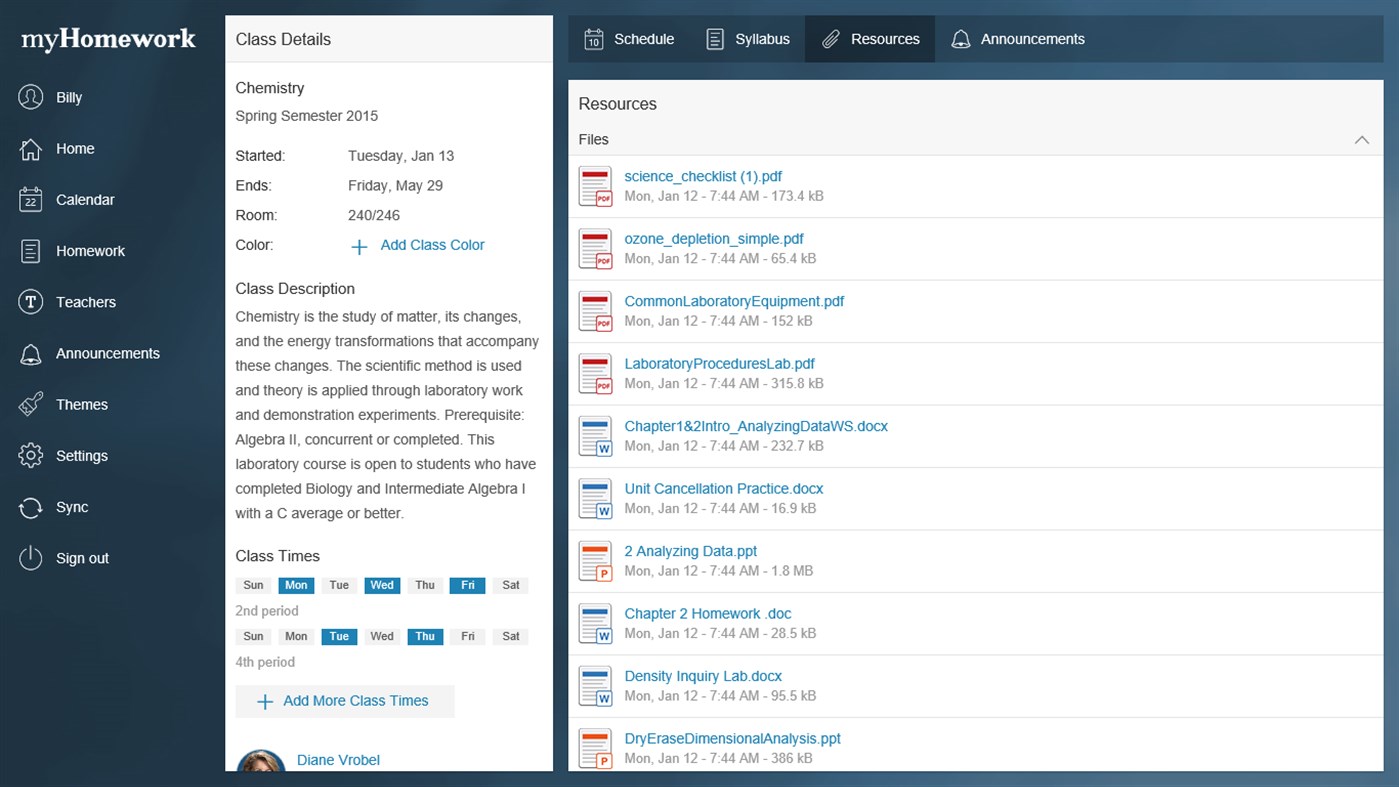
Task: Switch to the Syllabus tab
Action: coord(747,38)
